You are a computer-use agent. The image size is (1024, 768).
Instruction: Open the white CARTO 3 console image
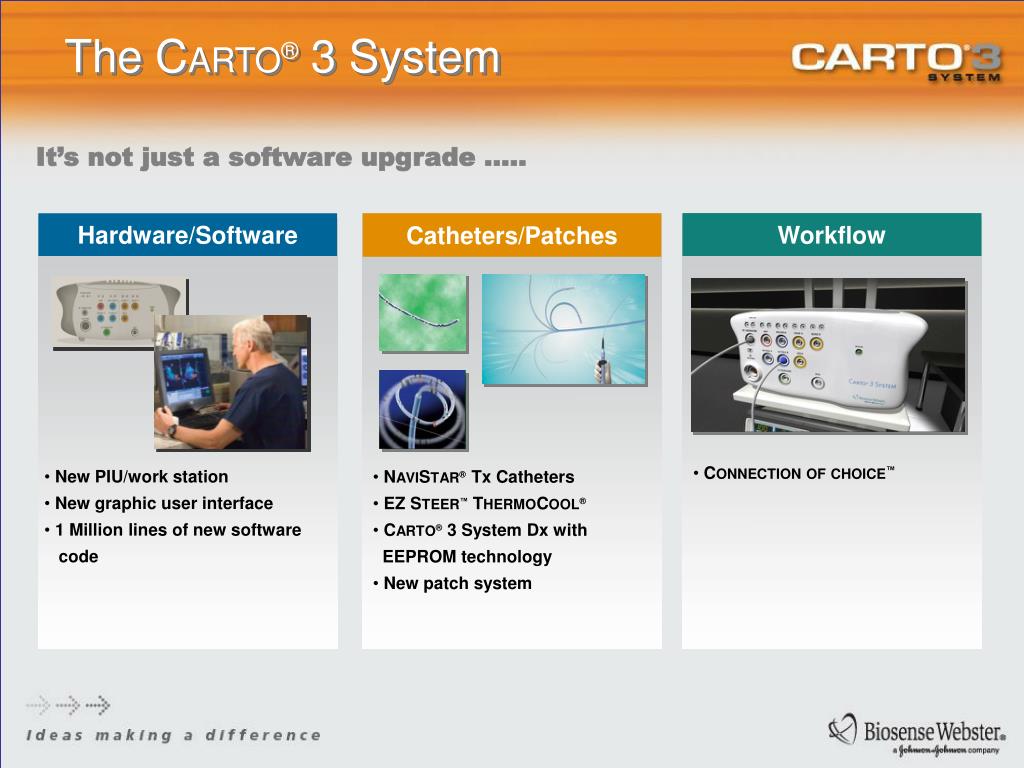829,356
